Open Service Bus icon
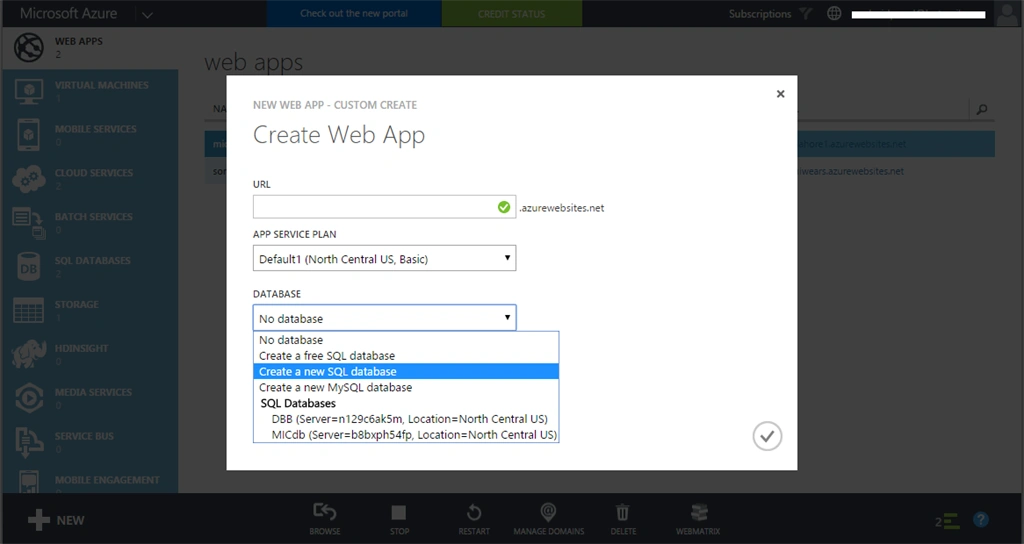1024x544 pixels. tap(29, 441)
